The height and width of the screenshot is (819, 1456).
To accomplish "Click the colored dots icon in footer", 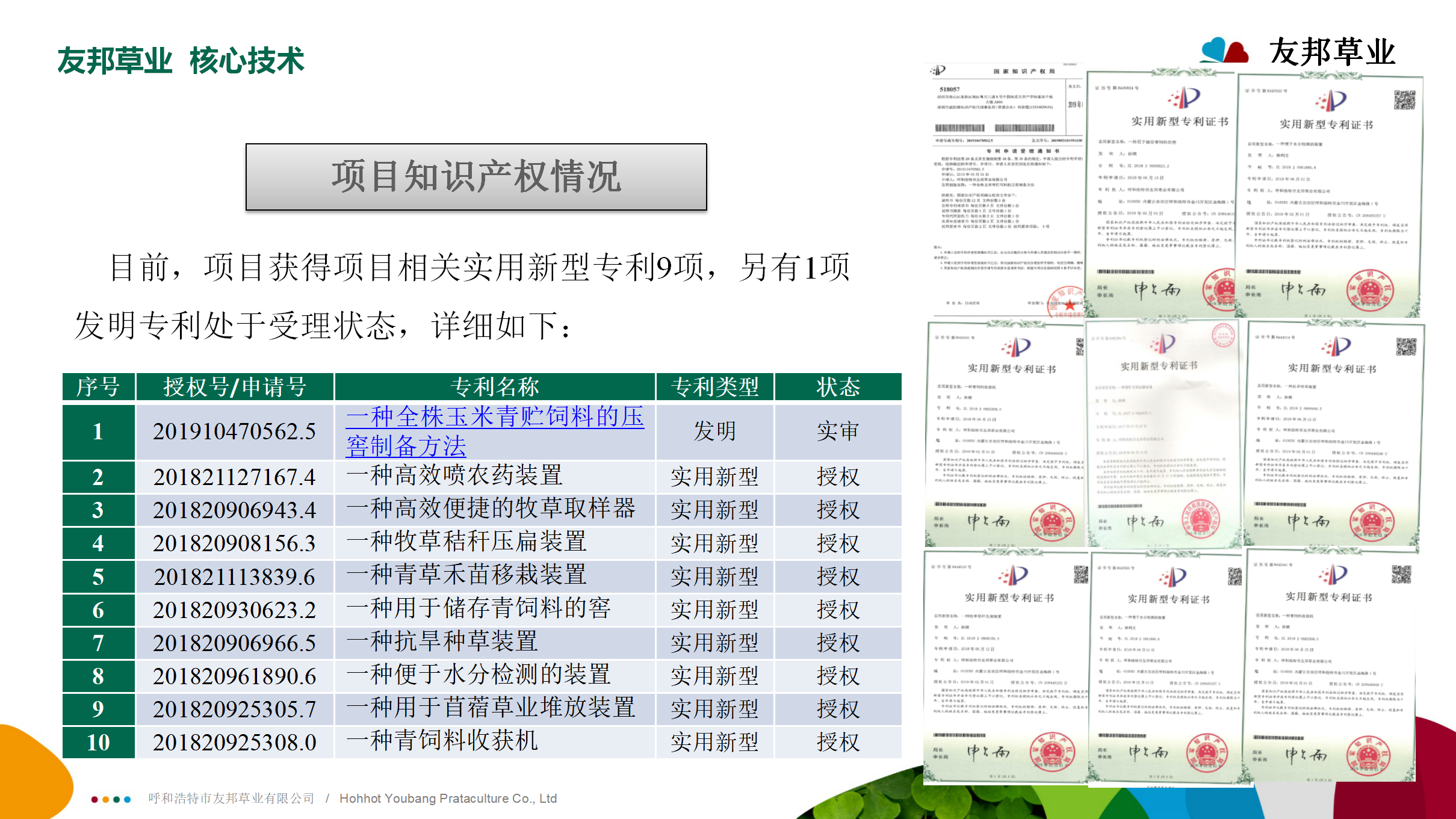I will point(111,799).
